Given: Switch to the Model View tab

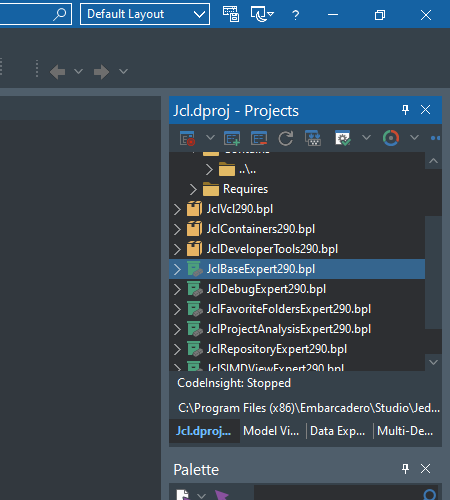Looking at the screenshot, I should 271,431.
